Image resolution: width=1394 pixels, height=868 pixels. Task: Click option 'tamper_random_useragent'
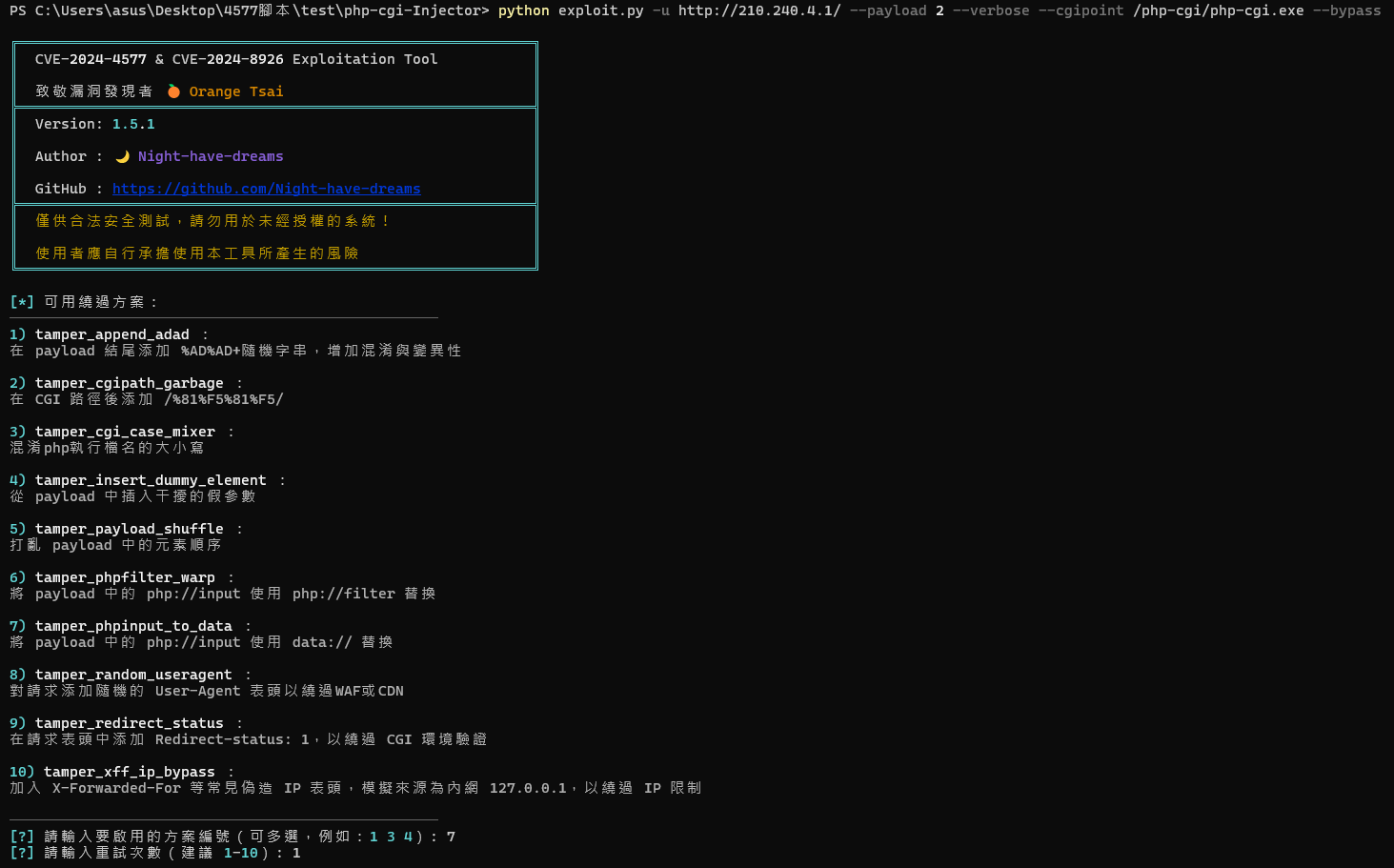[x=133, y=675]
